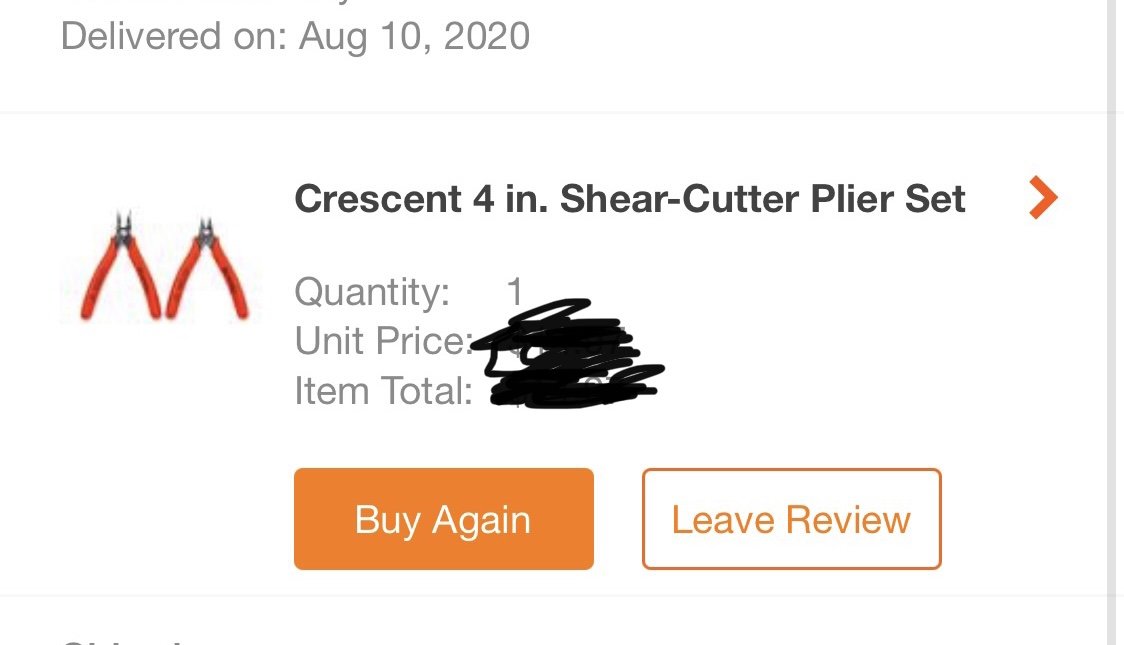Click the Shear-Cutter text in the product name
The width and height of the screenshot is (1124, 645).
(680, 199)
